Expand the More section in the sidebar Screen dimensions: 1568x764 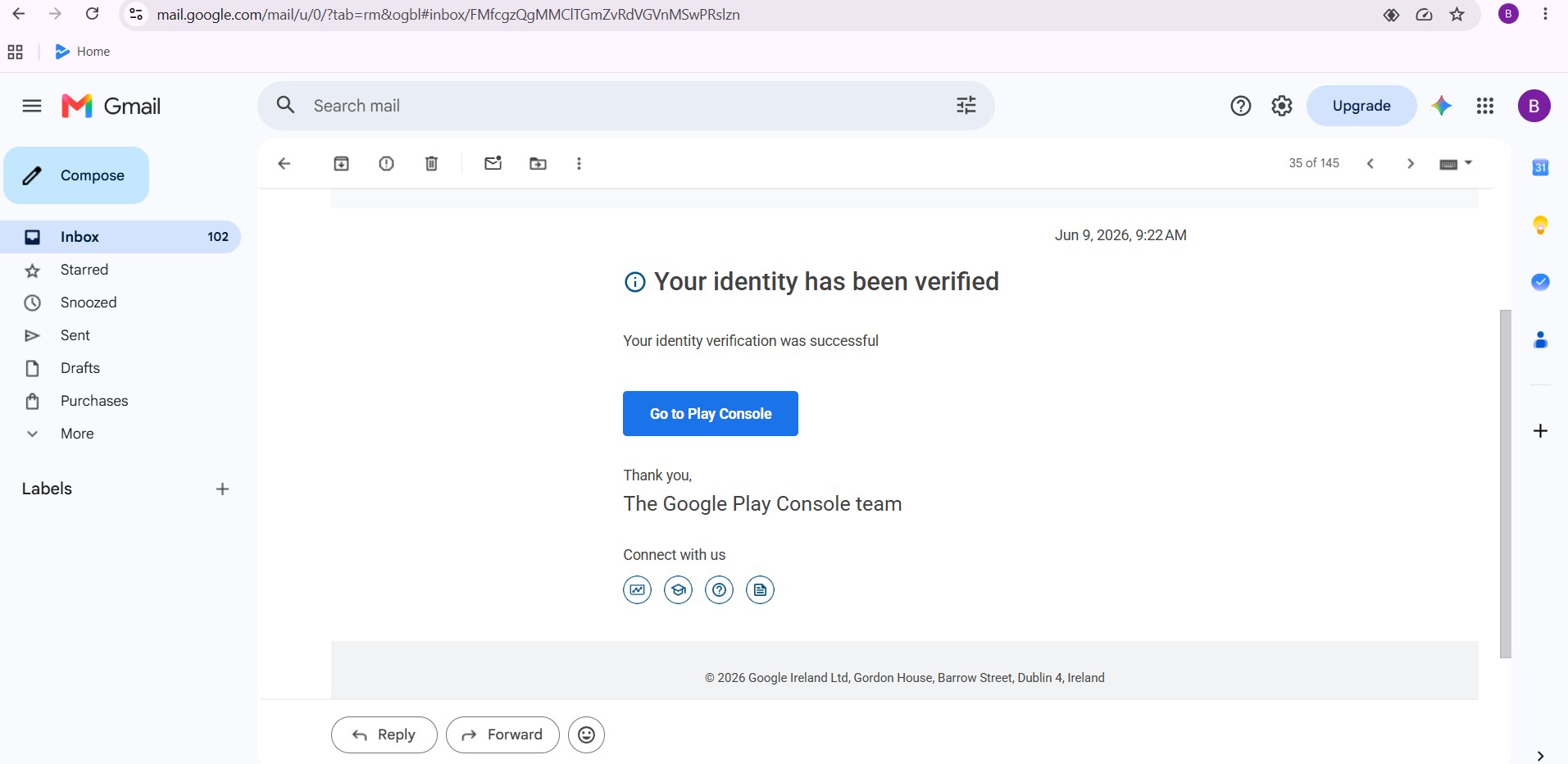pos(77,434)
